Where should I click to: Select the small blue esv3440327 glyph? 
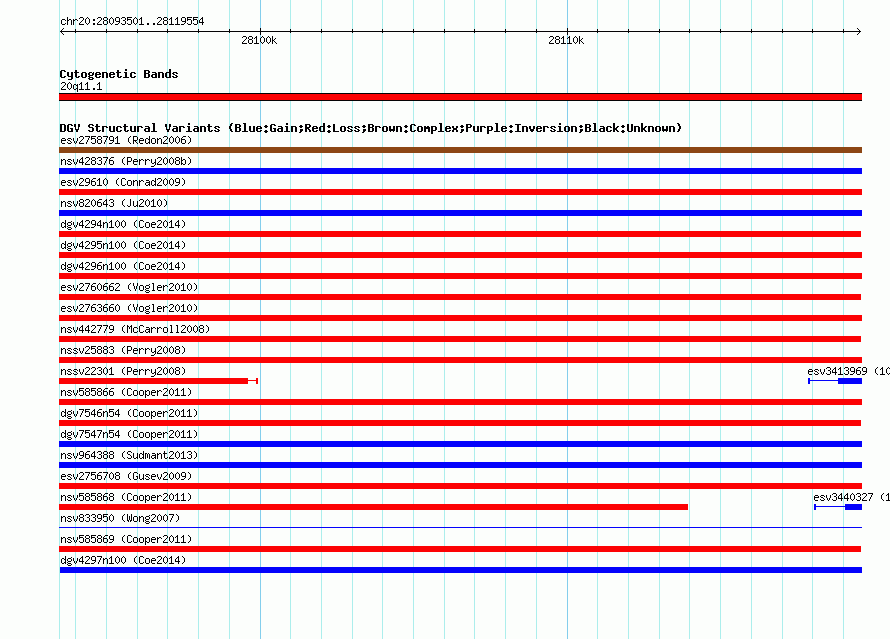coord(838,507)
